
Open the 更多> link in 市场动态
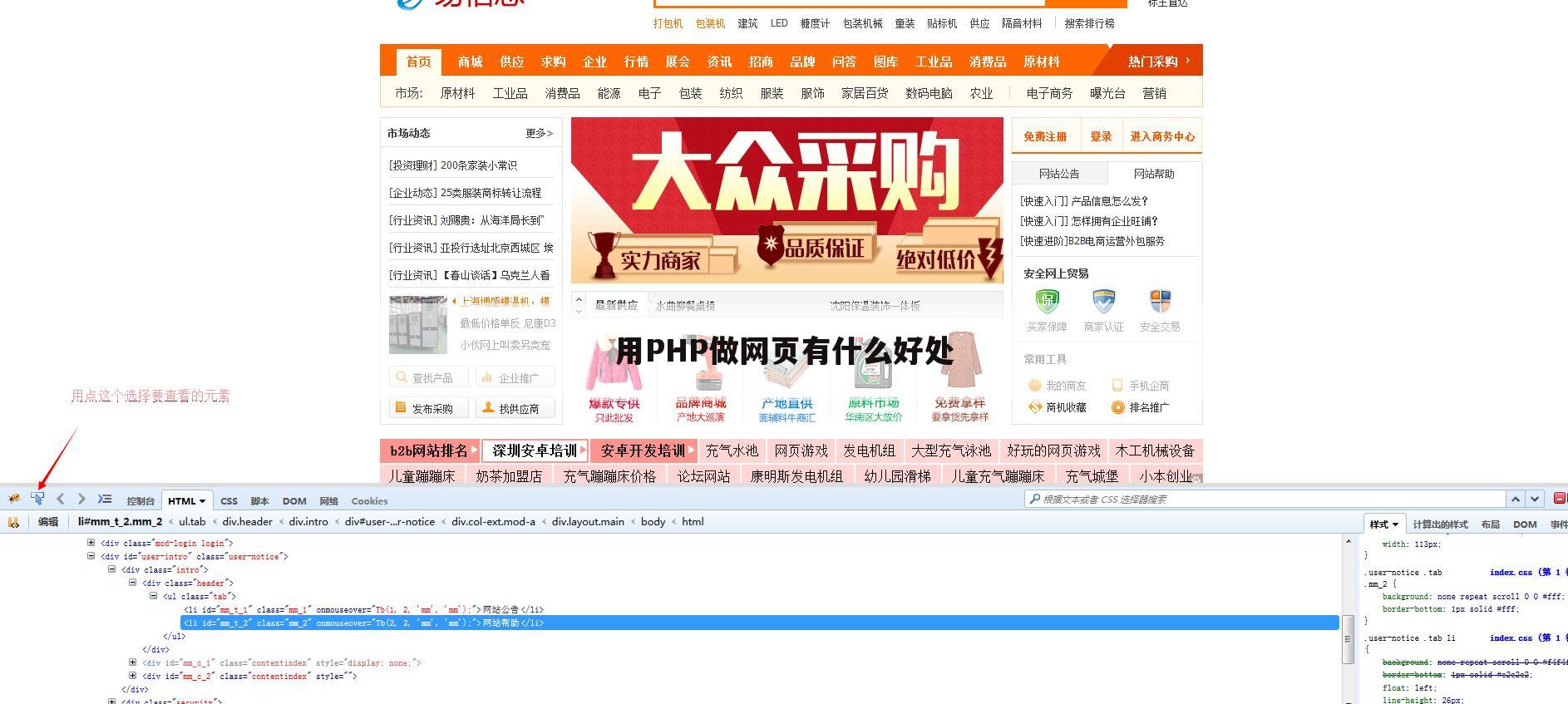tap(539, 133)
